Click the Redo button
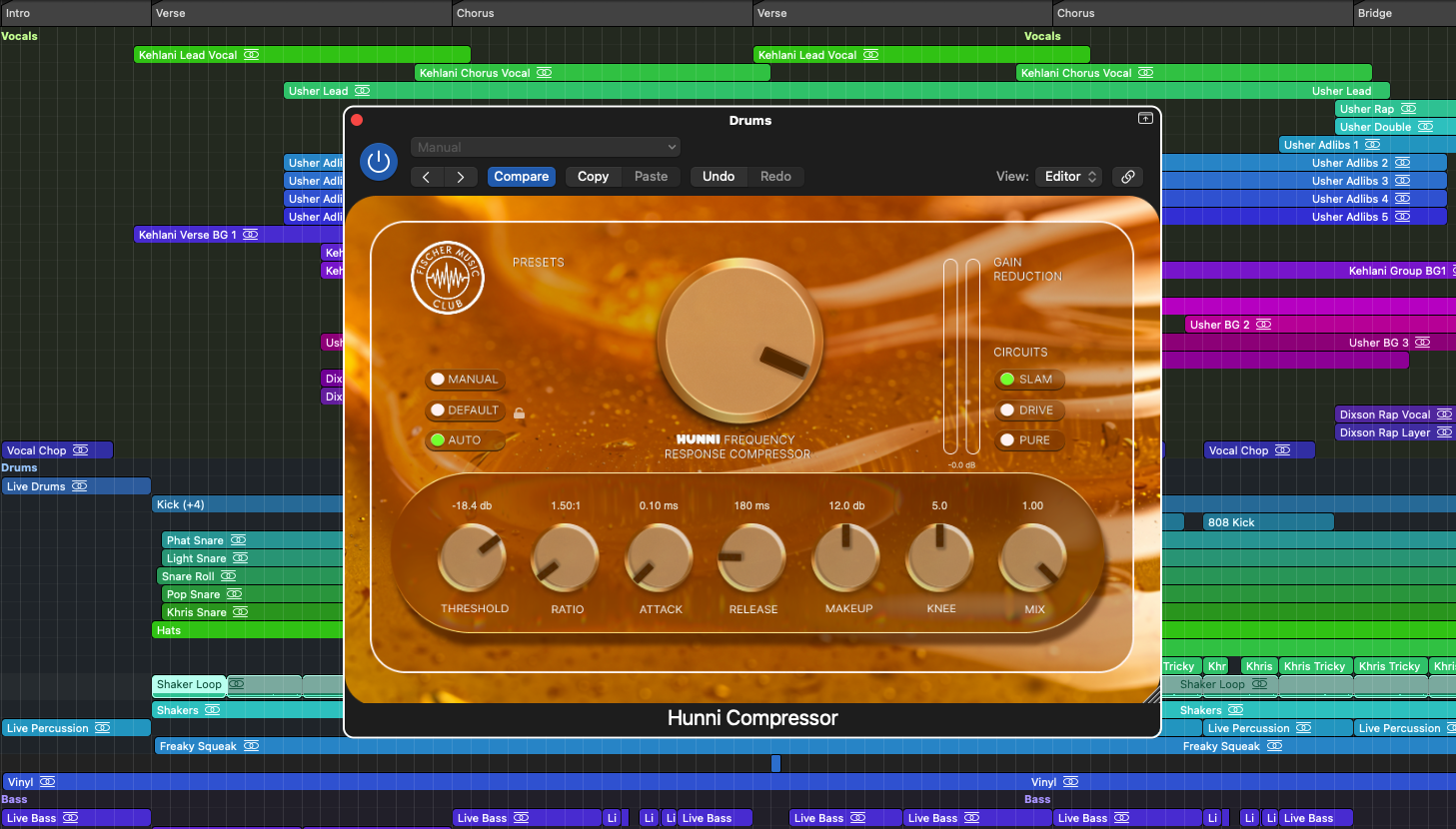Viewport: 1456px width, 829px height. (x=775, y=177)
